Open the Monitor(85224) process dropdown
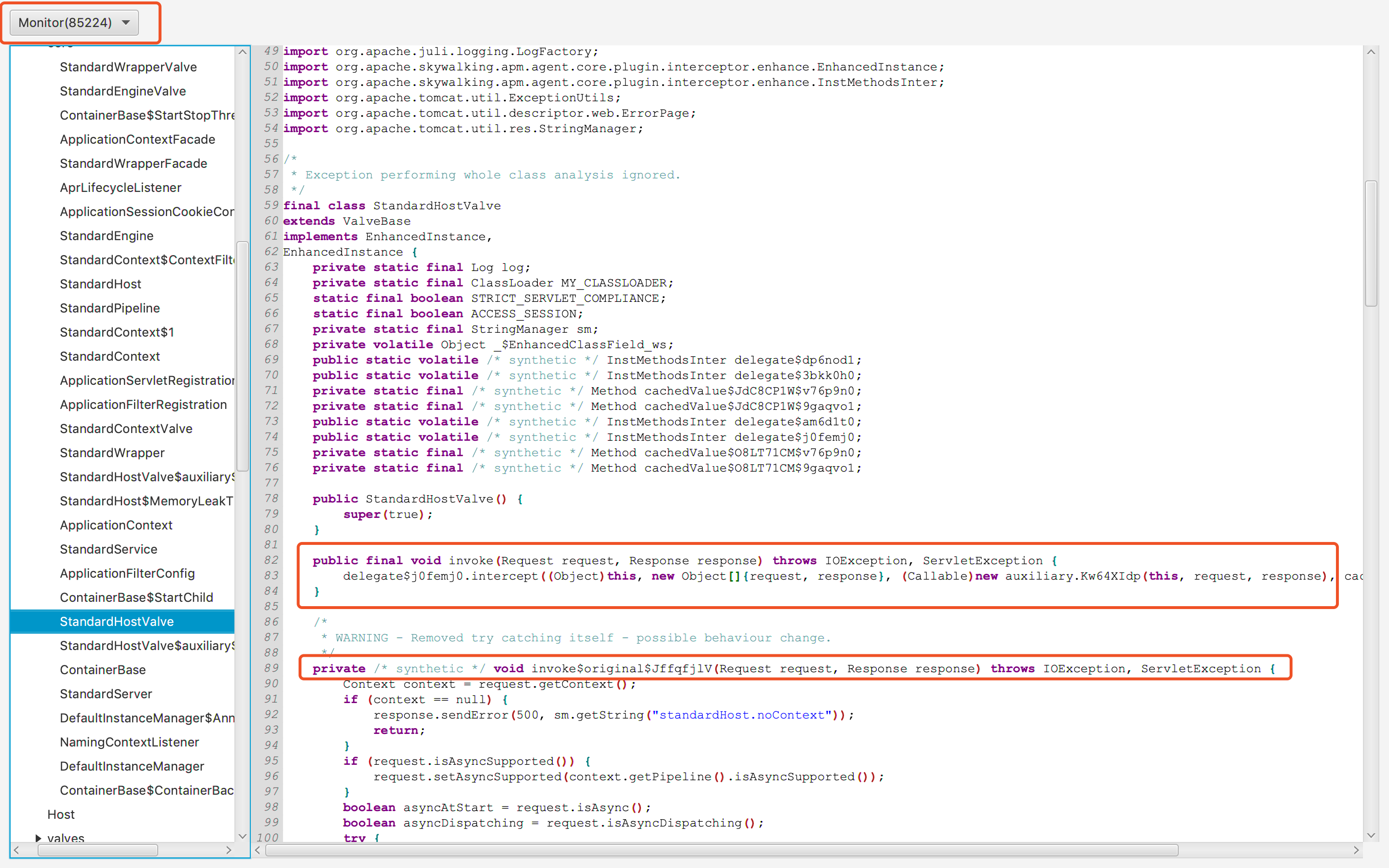Screen dimensions: 1389x868 pyautogui.click(x=74, y=22)
